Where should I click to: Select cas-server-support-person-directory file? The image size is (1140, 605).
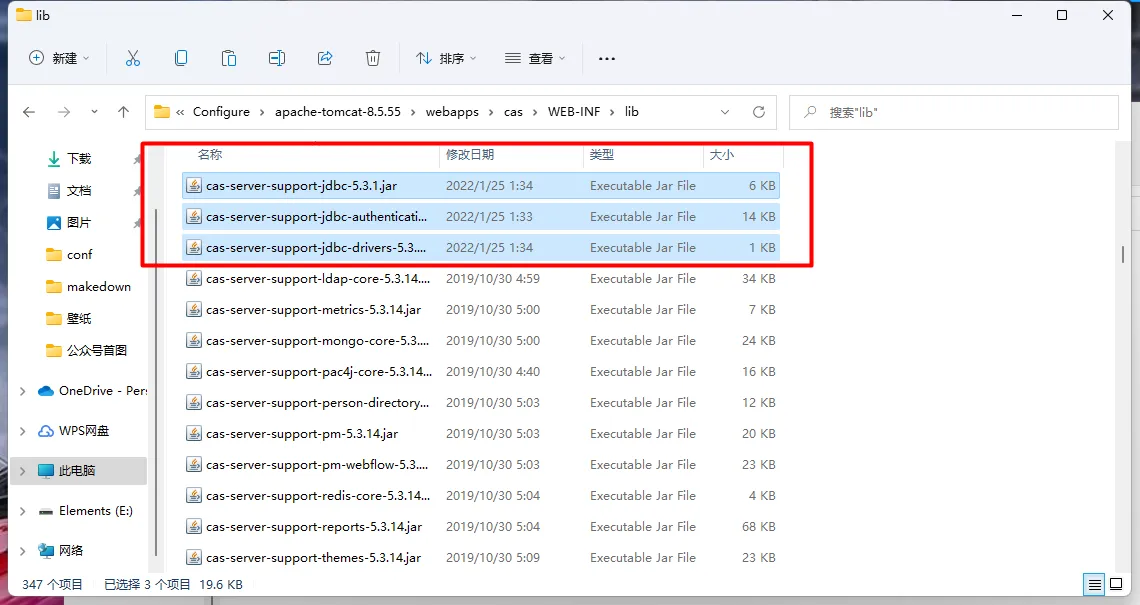click(481, 403)
